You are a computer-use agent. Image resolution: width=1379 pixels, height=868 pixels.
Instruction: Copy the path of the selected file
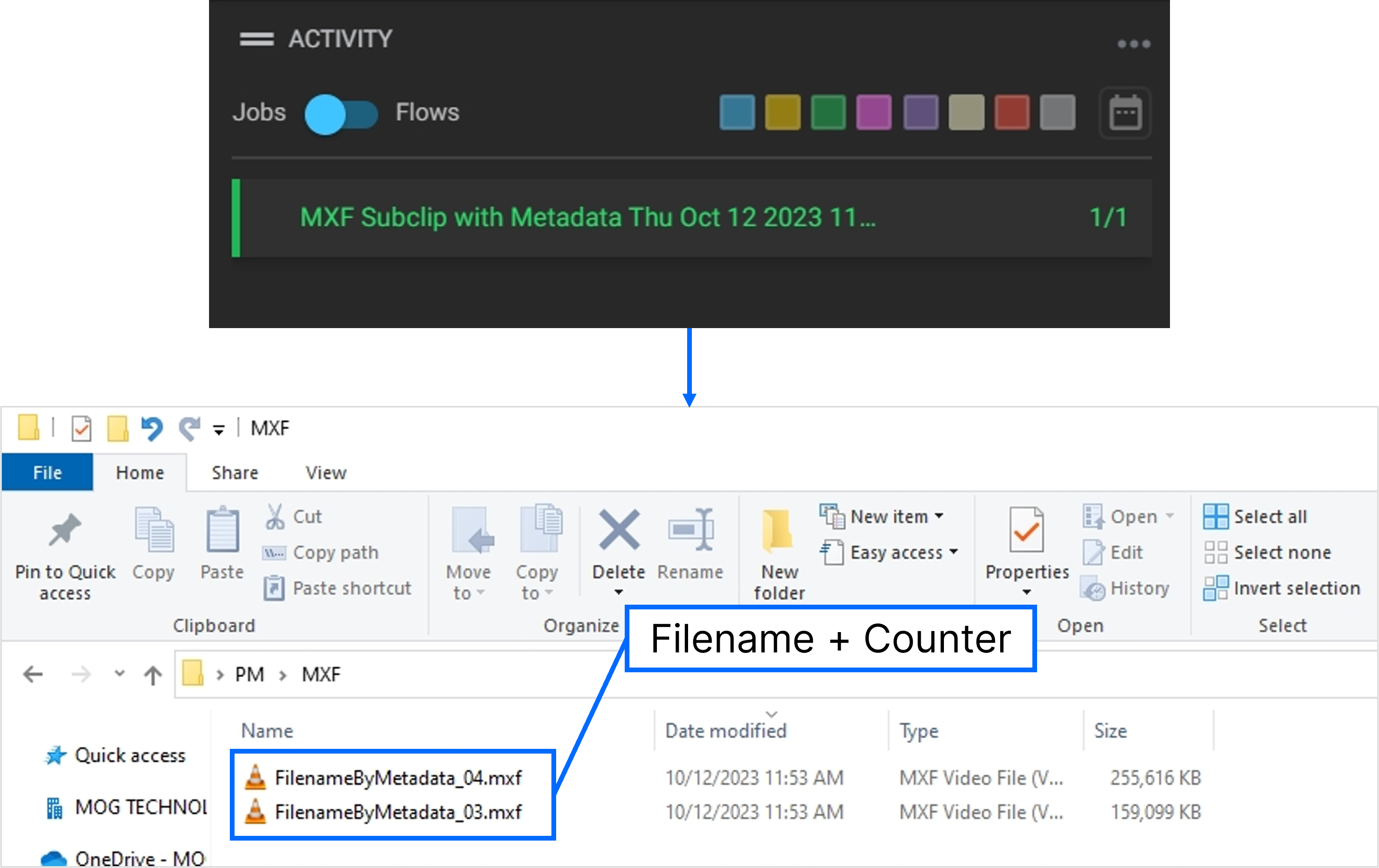pyautogui.click(x=321, y=552)
